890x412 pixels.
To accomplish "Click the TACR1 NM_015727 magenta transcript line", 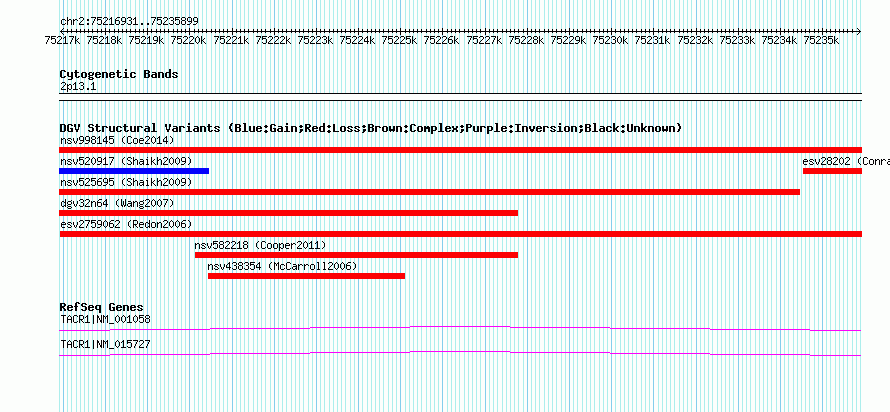I will [460, 353].
